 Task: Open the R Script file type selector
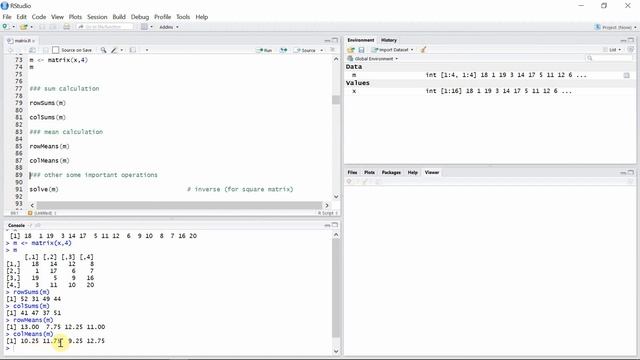point(328,213)
